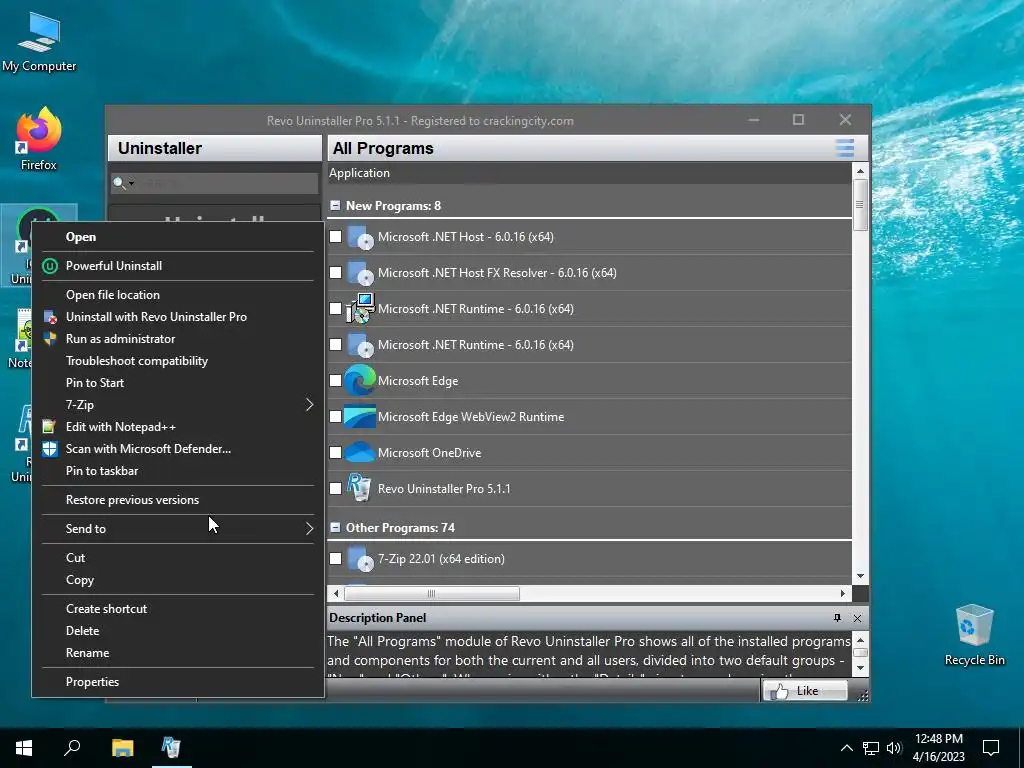
Task: Click the Application column header
Action: [589, 173]
